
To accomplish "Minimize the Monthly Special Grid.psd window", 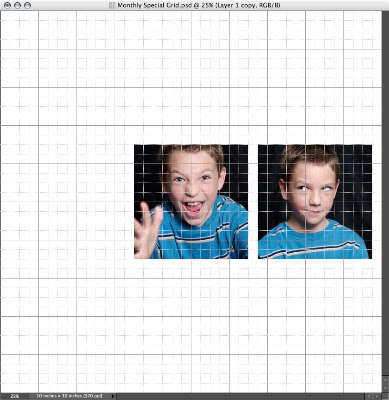I will pyautogui.click(x=17, y=5).
